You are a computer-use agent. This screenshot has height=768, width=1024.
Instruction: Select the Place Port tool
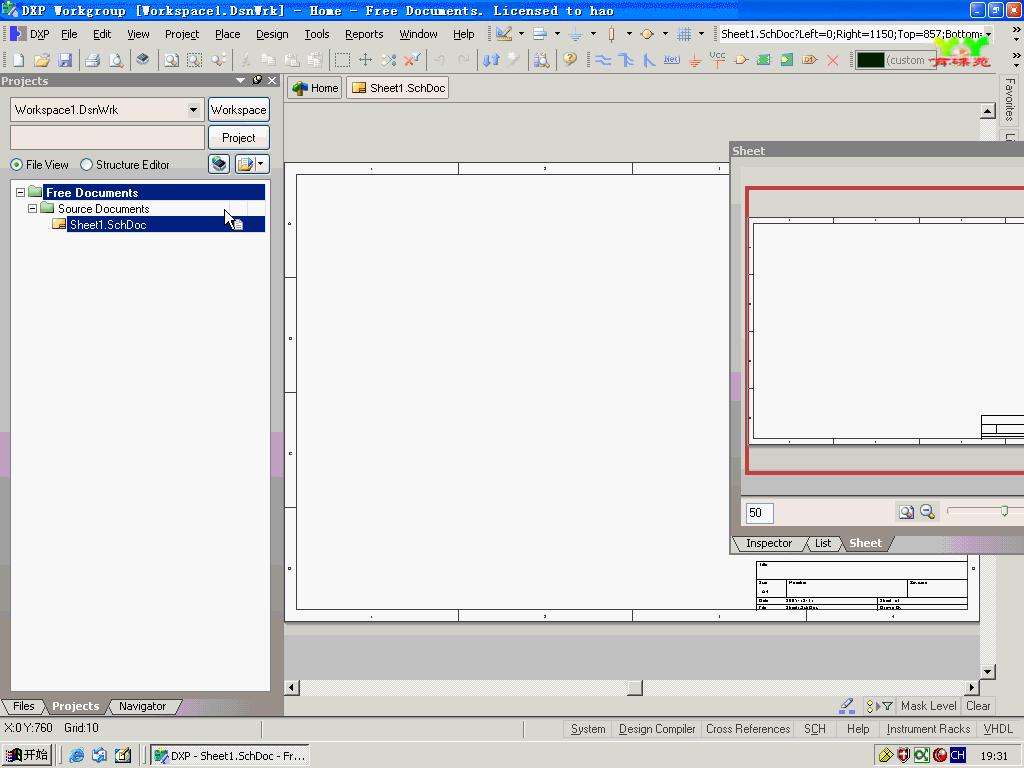(810, 60)
